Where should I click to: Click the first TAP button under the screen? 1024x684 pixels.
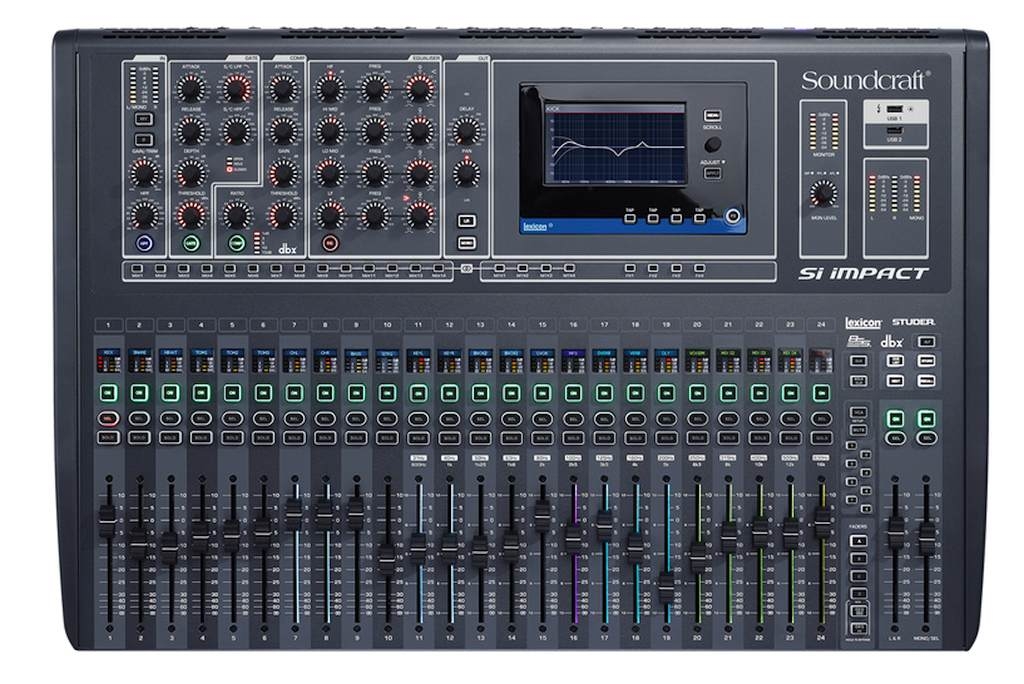[x=629, y=216]
